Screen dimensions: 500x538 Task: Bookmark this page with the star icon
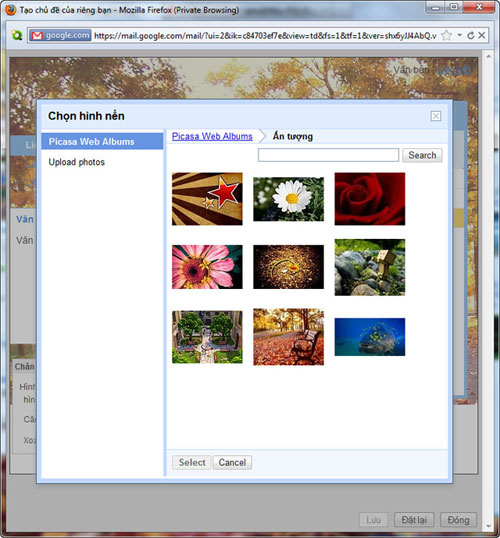(446, 35)
